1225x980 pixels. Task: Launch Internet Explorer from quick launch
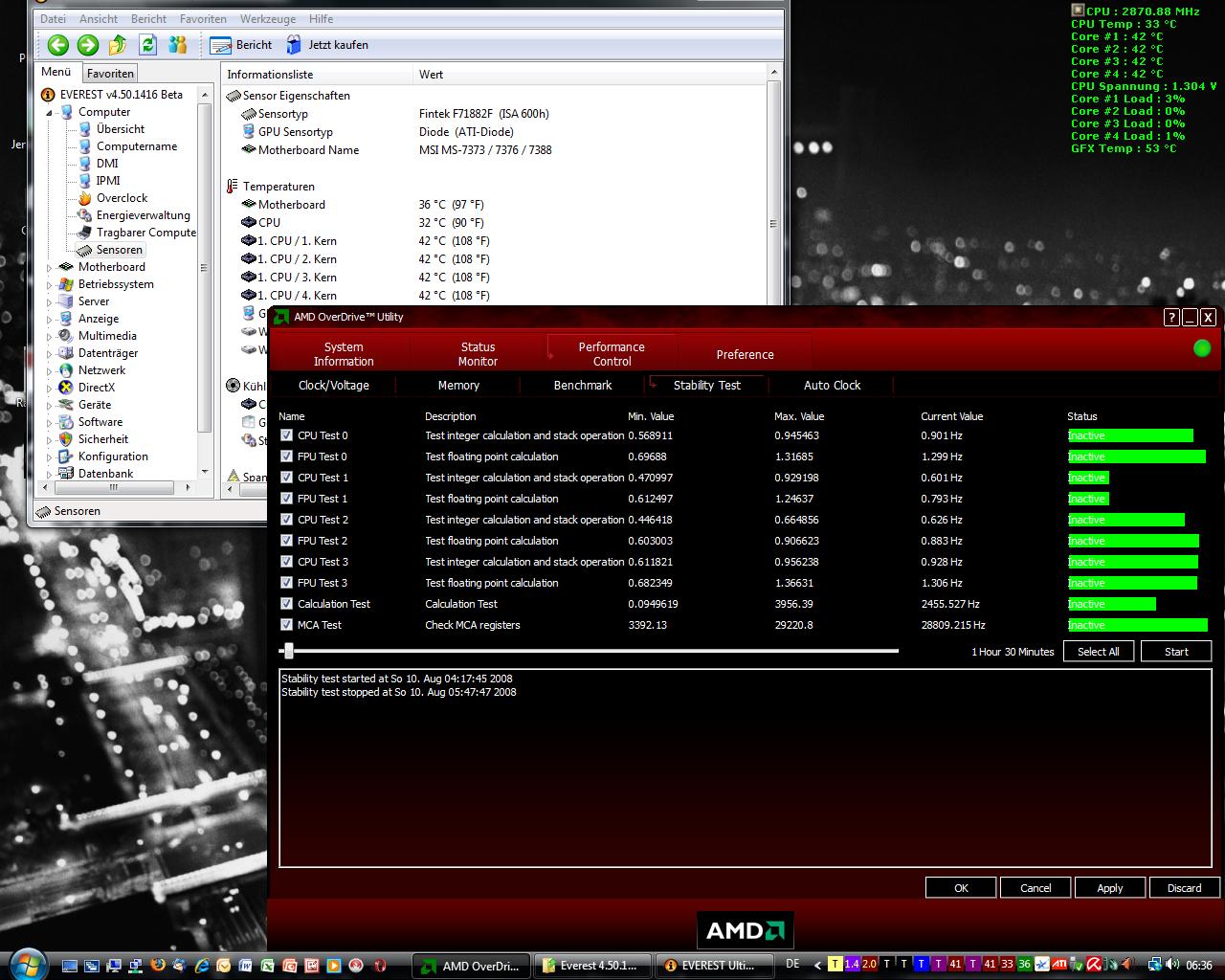click(x=202, y=966)
